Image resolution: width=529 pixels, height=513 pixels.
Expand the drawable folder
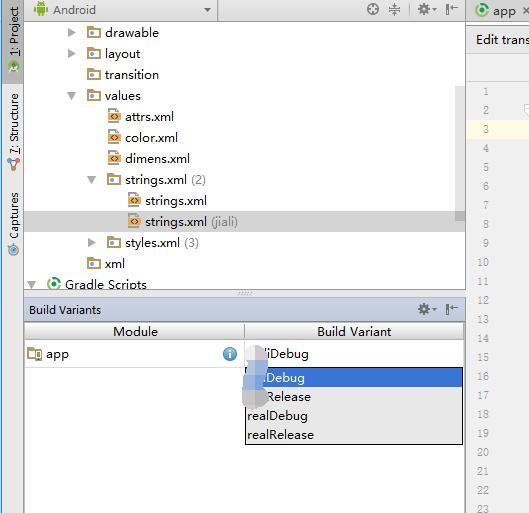71,33
